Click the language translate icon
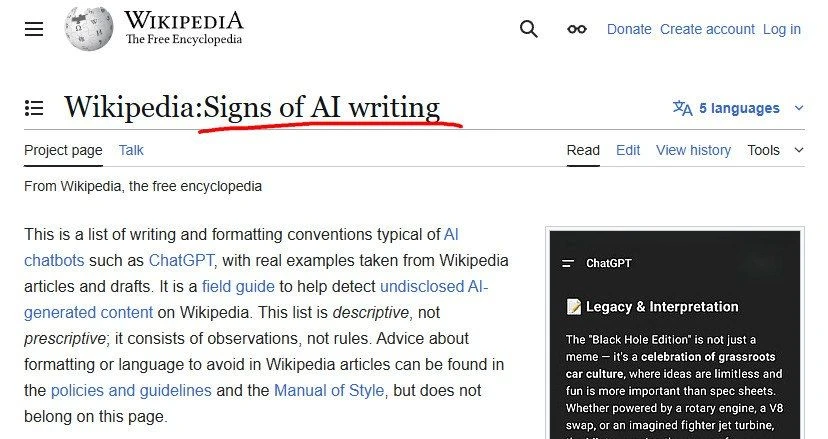Image resolution: width=828 pixels, height=439 pixels. click(x=682, y=108)
